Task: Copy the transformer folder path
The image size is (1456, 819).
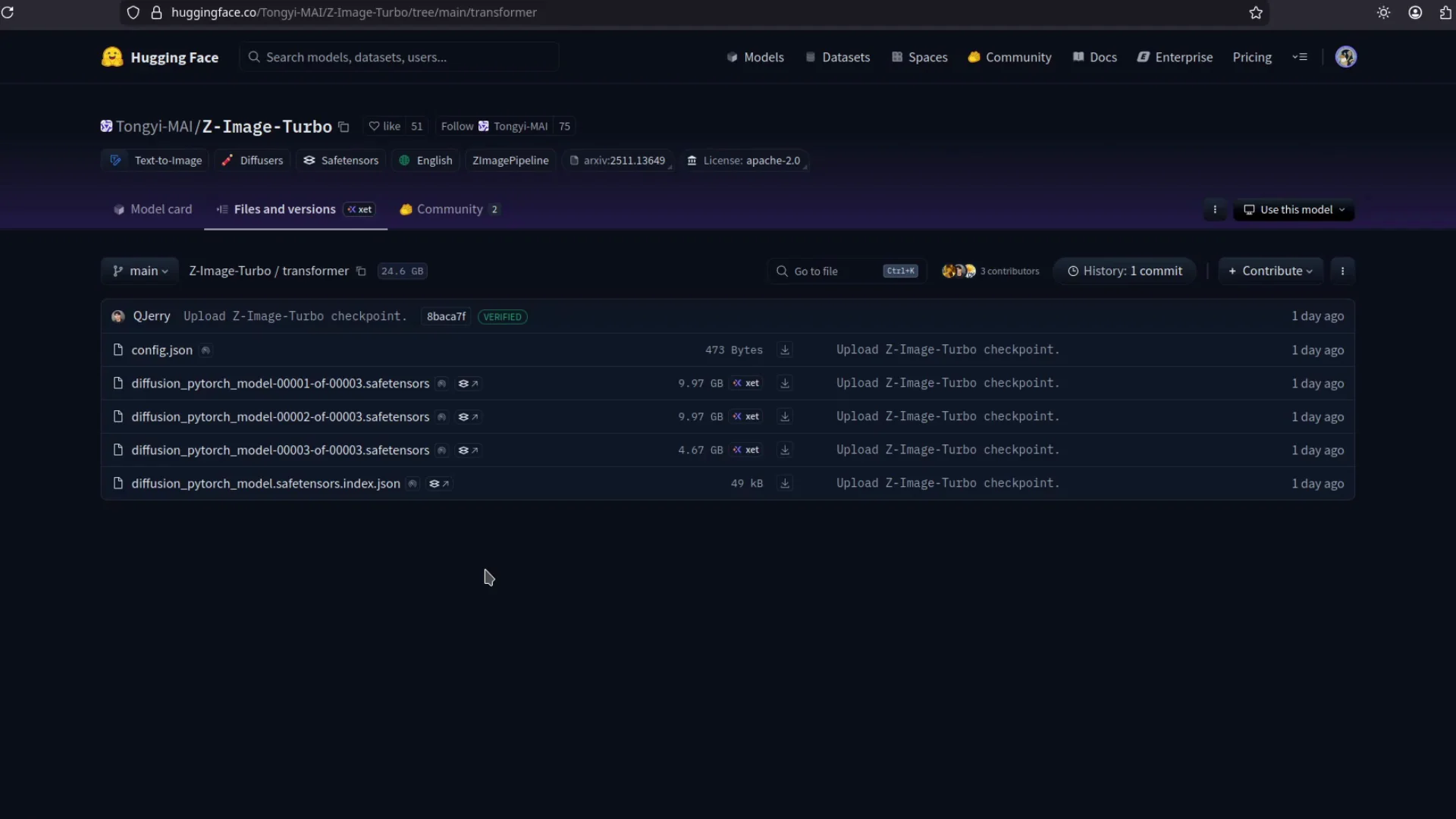Action: (x=361, y=271)
